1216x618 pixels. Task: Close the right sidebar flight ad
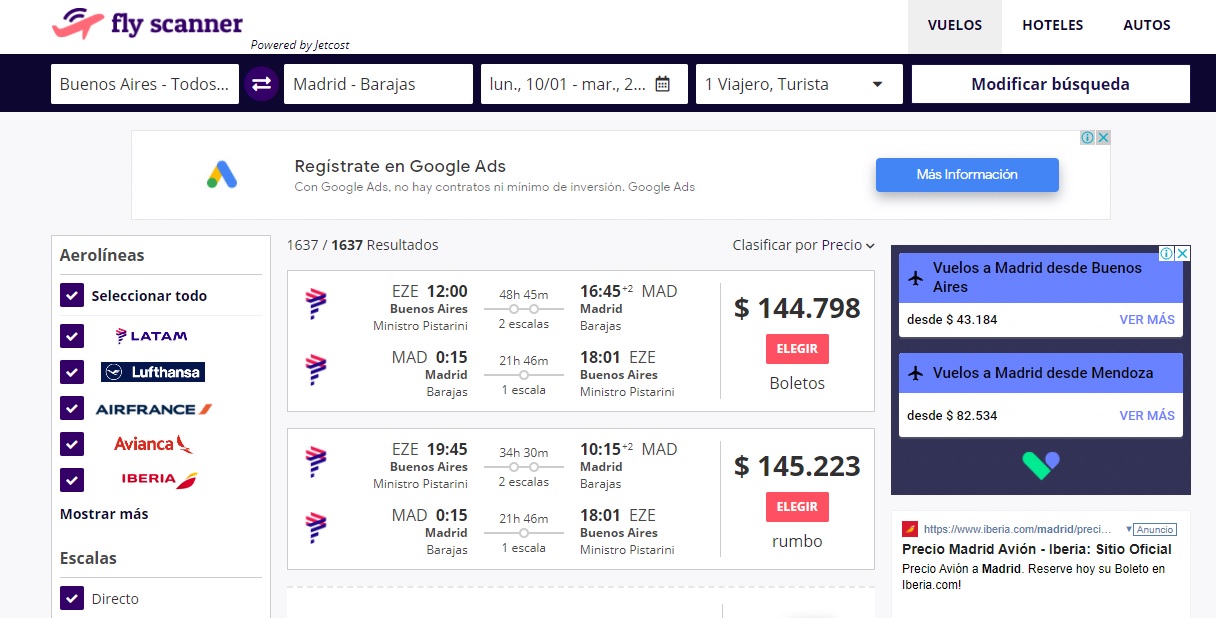point(1183,253)
